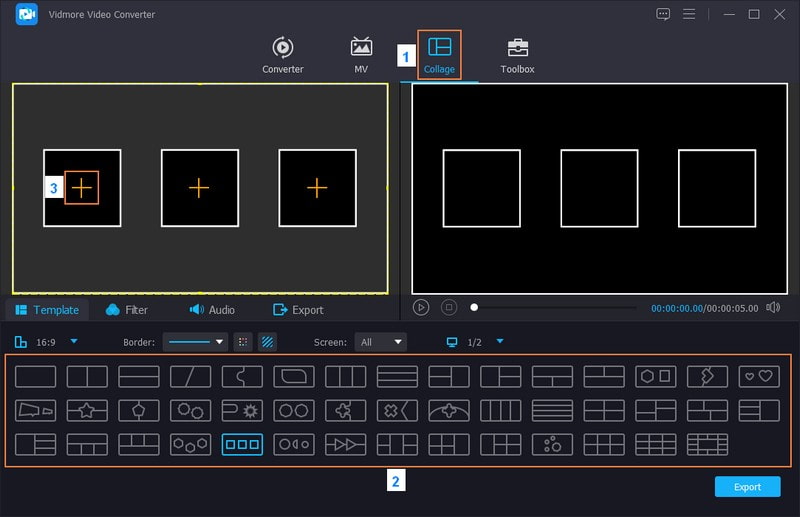Viewport: 800px width, 517px height.
Task: Select the two hearts collage template
Action: (x=759, y=377)
